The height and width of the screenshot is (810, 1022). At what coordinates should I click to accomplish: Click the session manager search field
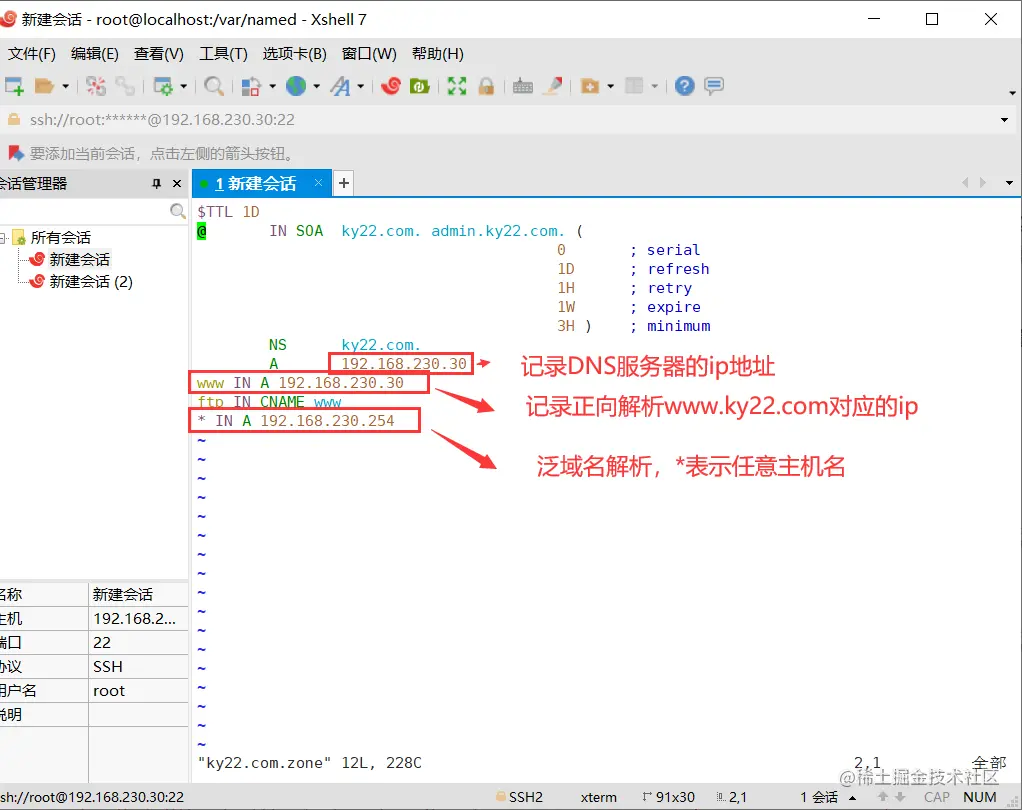[x=83, y=211]
